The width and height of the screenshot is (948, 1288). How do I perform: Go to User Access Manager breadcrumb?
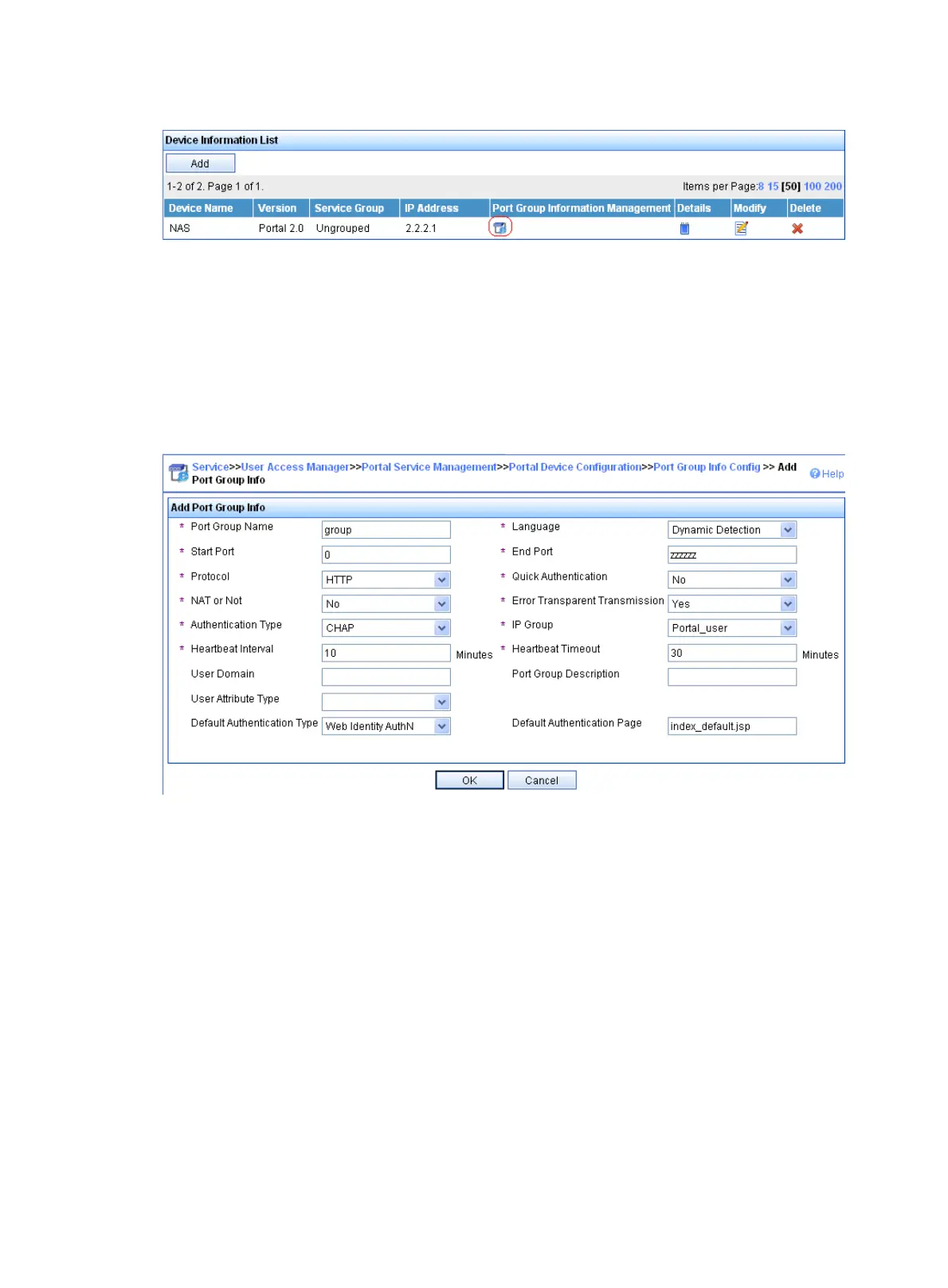click(x=295, y=467)
